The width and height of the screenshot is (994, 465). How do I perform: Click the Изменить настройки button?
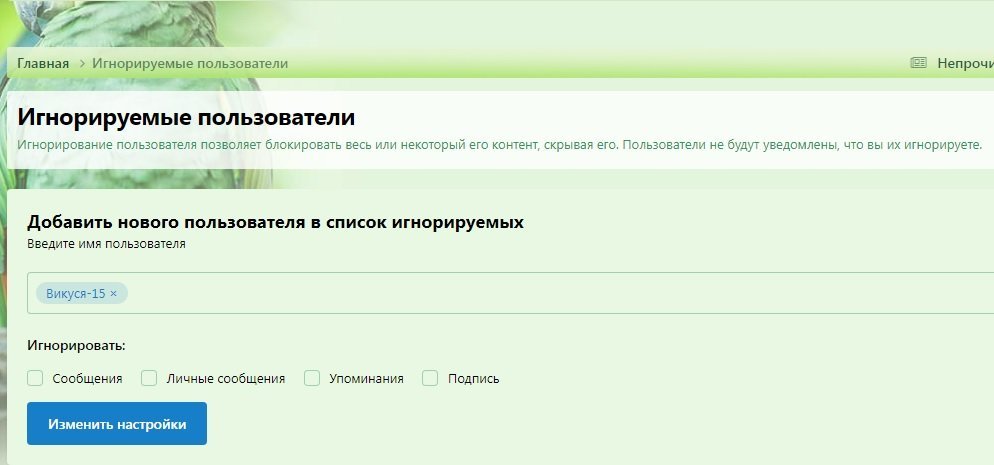tap(117, 424)
